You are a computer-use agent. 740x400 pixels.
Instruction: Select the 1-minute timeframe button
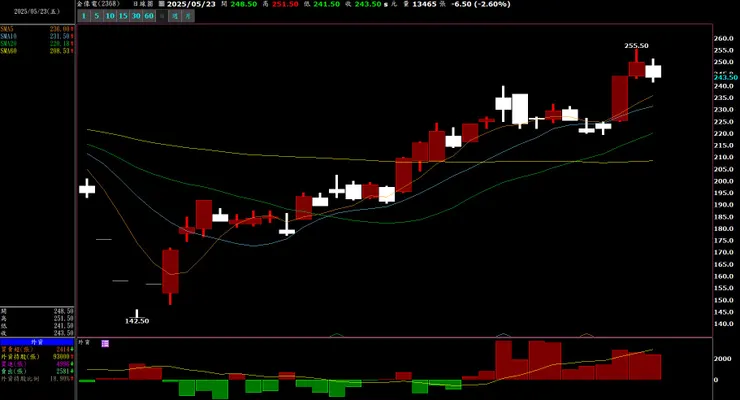point(84,16)
